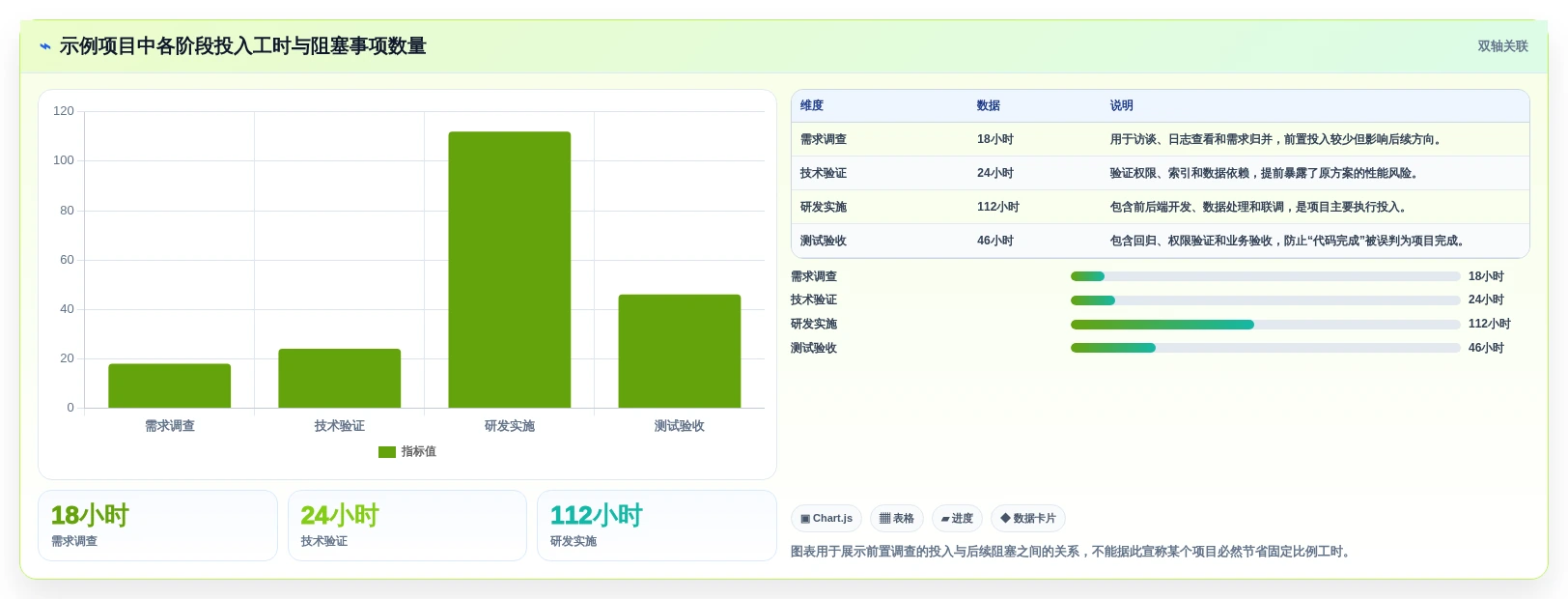The width and height of the screenshot is (1568, 599).
Task: Click the 46小时 progress value
Action: (x=1486, y=348)
